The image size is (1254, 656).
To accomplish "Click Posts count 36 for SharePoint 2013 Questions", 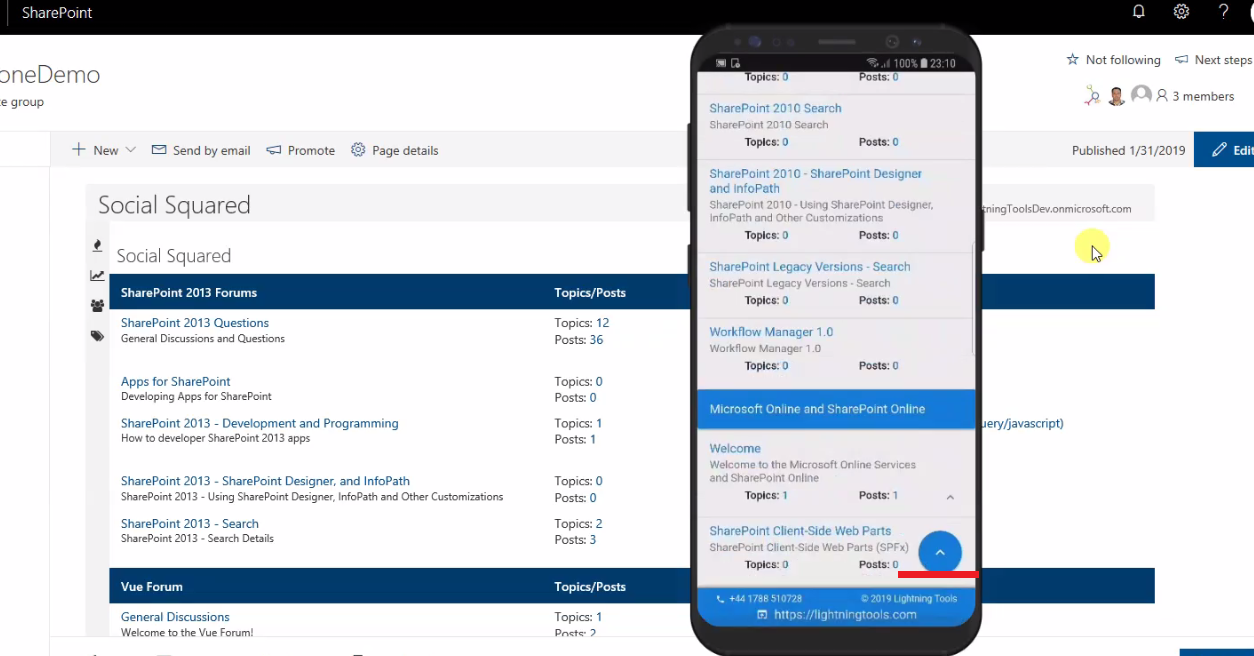I will [596, 340].
